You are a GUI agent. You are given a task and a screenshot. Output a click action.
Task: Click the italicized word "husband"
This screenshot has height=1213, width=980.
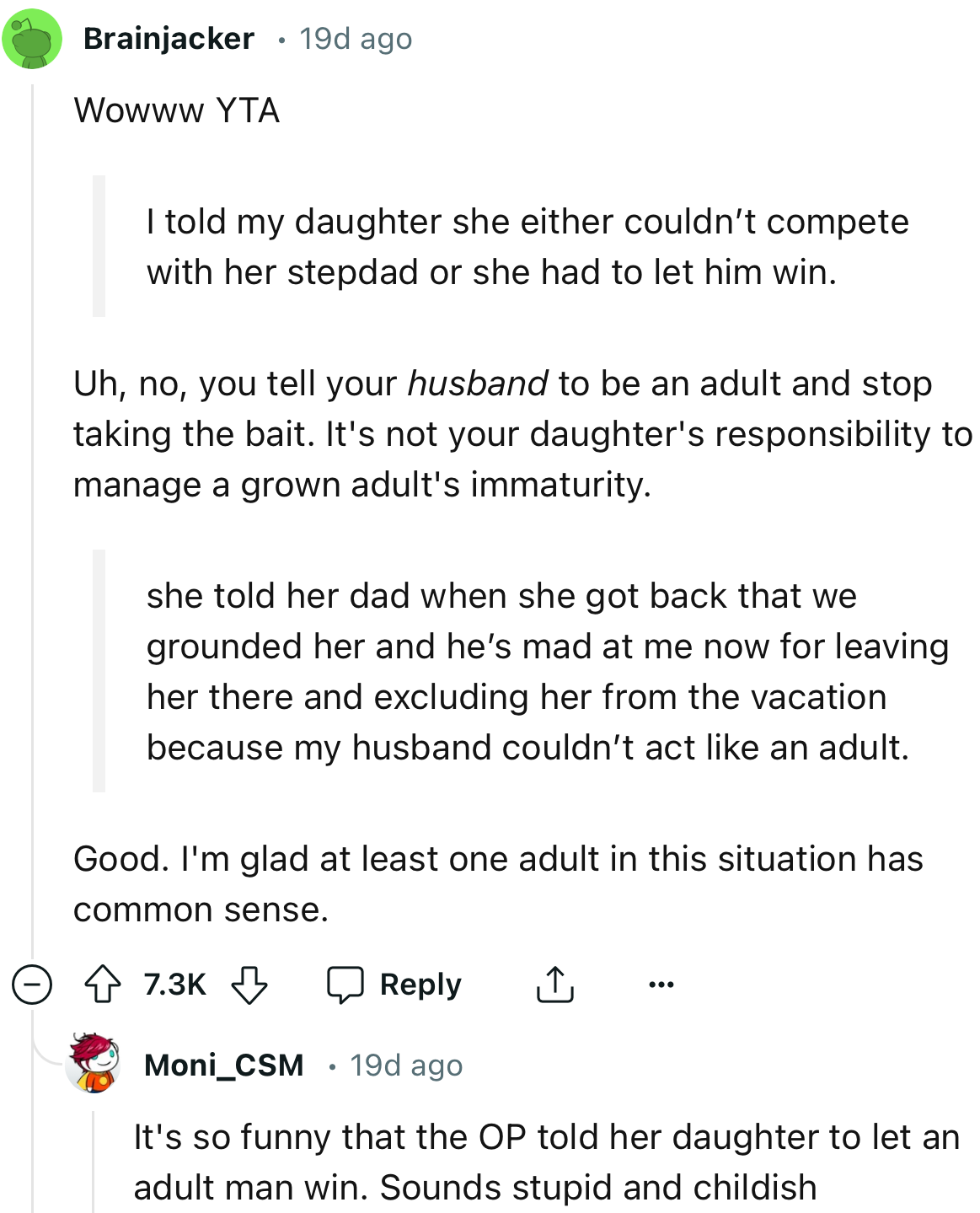[478, 384]
